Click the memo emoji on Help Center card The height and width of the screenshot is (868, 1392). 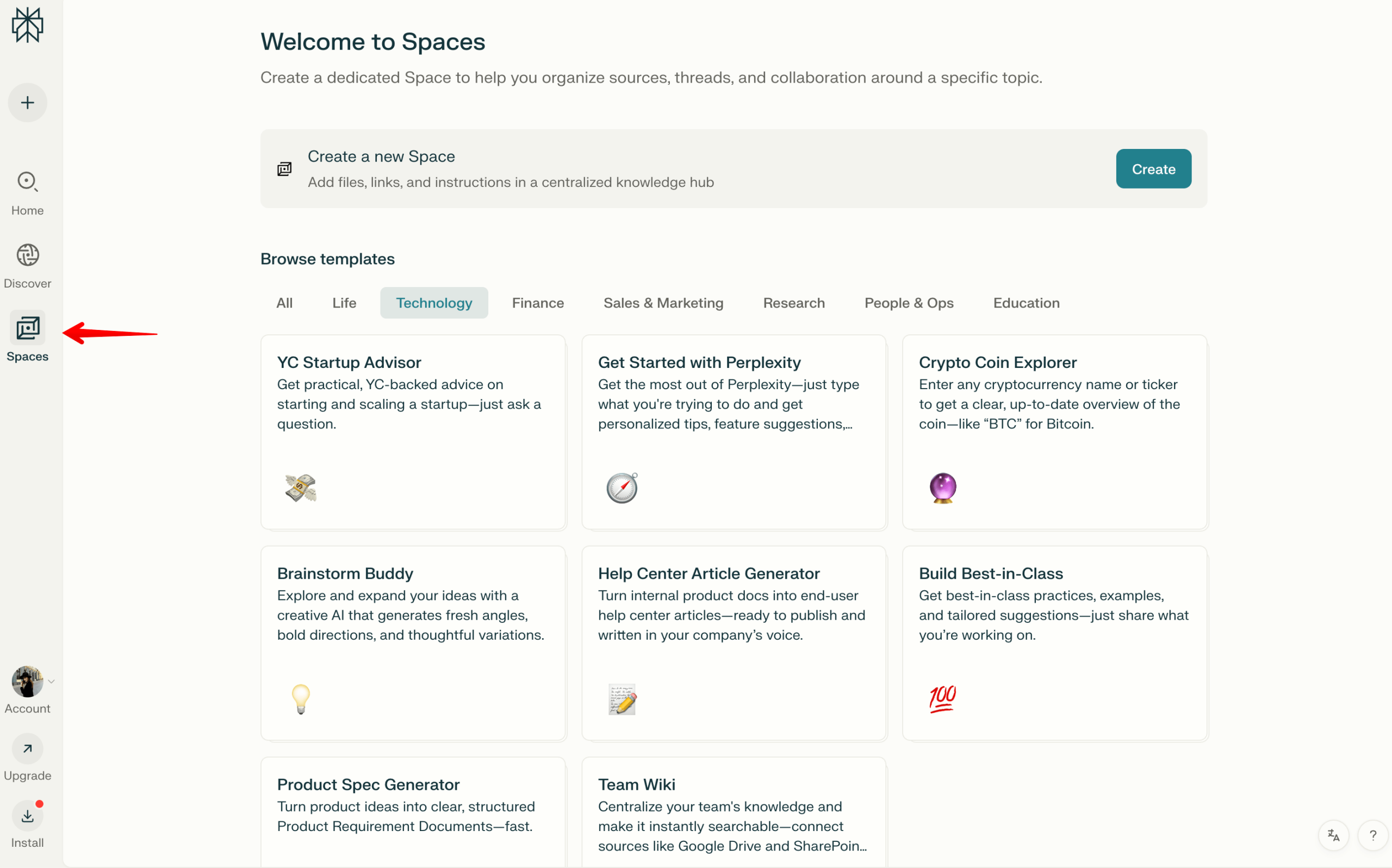click(x=622, y=699)
